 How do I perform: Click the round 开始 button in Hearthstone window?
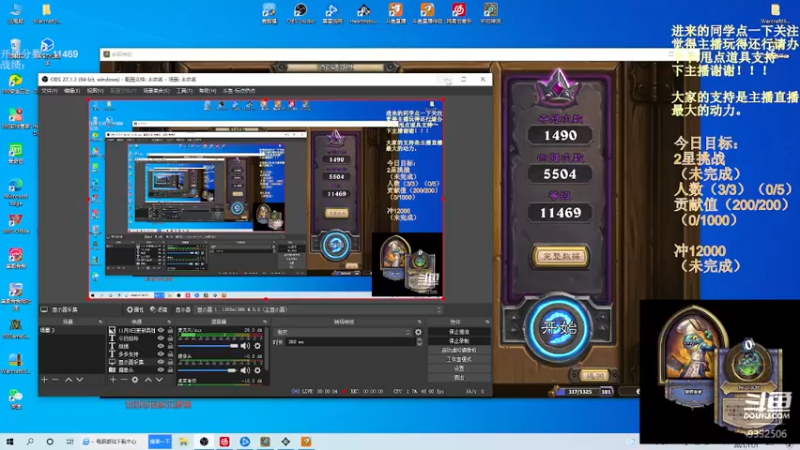(x=559, y=328)
